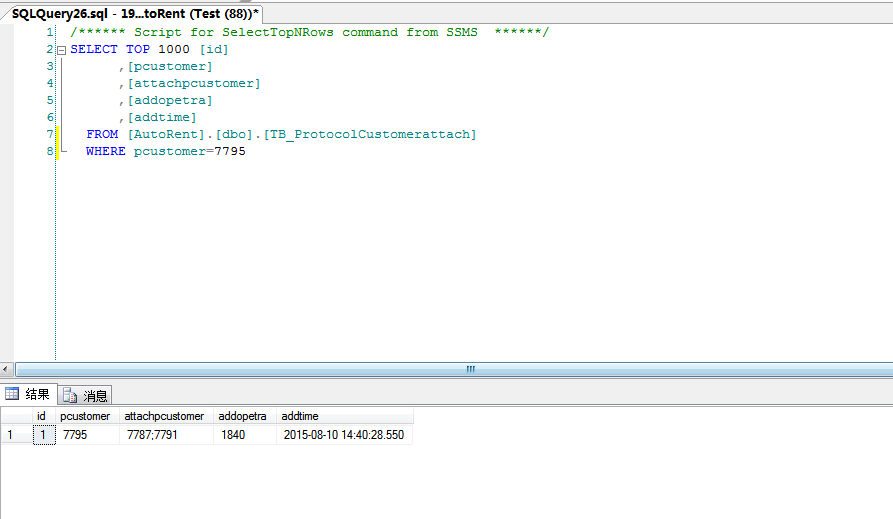893x519 pixels.
Task: Click the TOP keyword in the query
Action: click(x=138, y=50)
